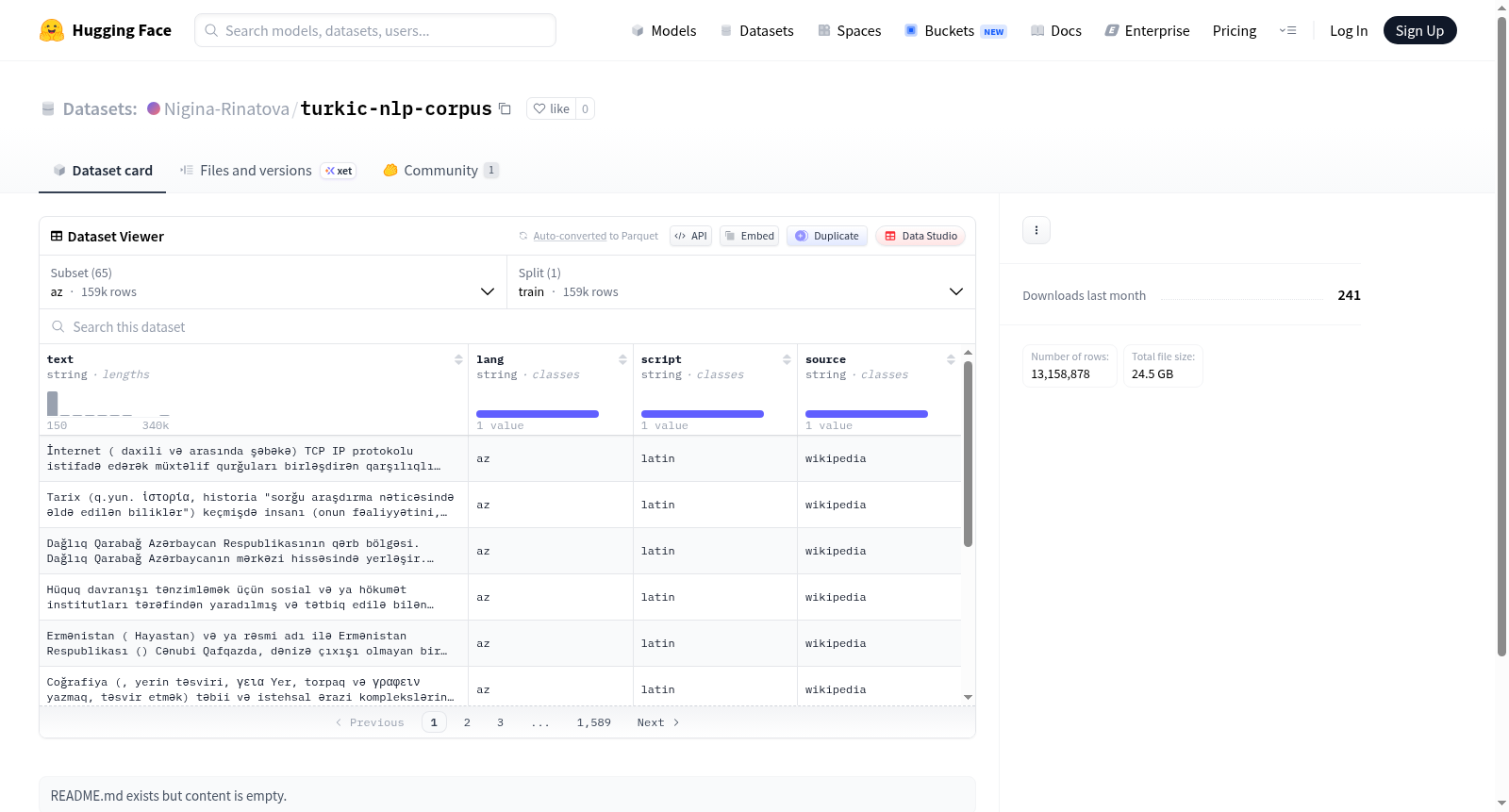Click the Number of rows stat 13,158,878

tap(1070, 366)
